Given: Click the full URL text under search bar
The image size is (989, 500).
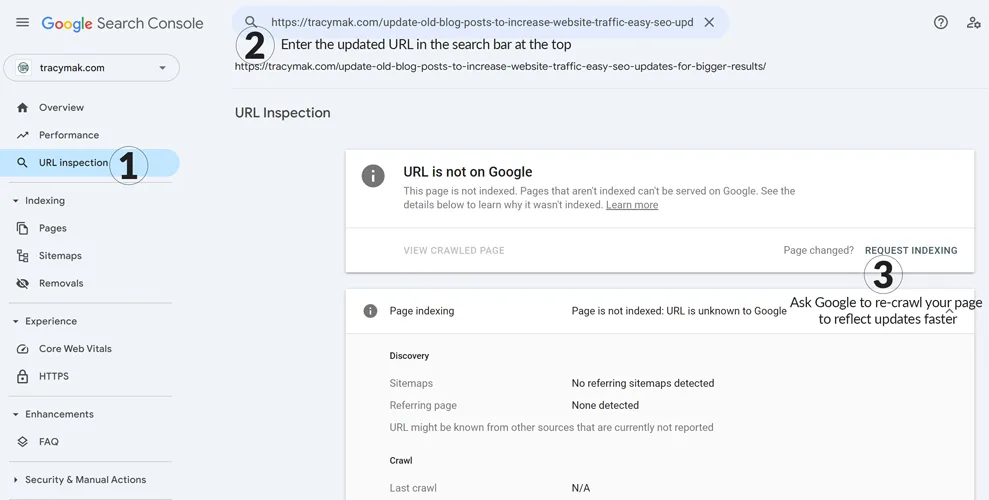Looking at the screenshot, I should pyautogui.click(x=500, y=66).
